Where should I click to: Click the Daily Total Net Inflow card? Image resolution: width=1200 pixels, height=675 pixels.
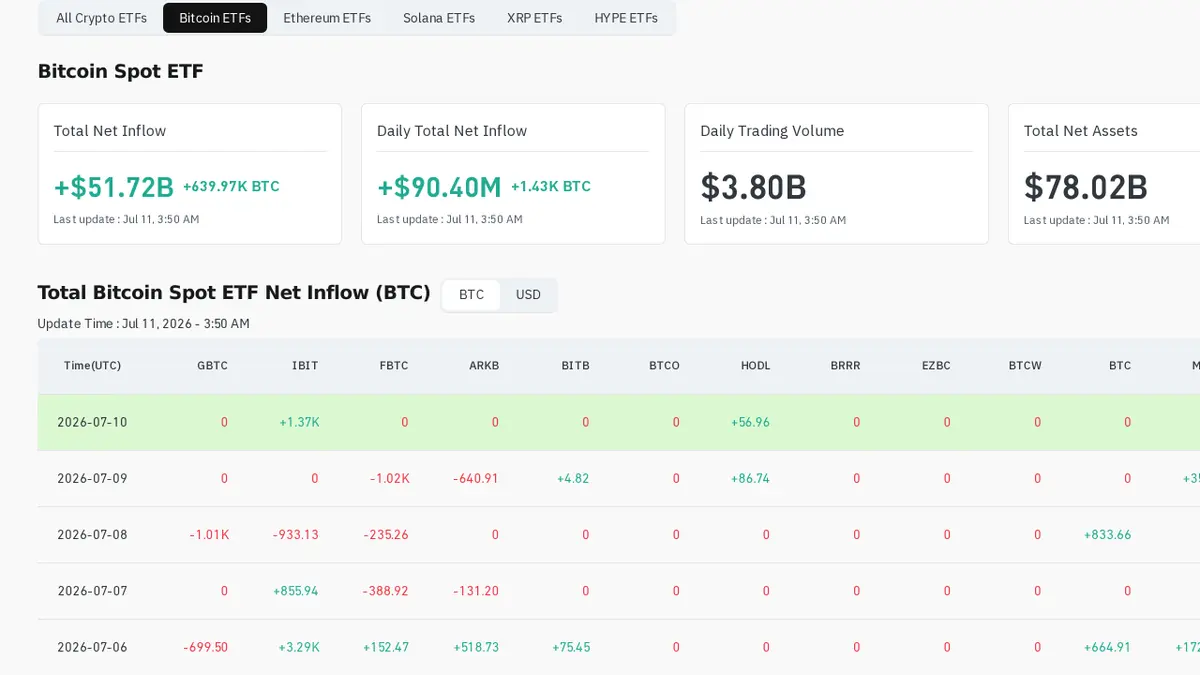coord(513,174)
